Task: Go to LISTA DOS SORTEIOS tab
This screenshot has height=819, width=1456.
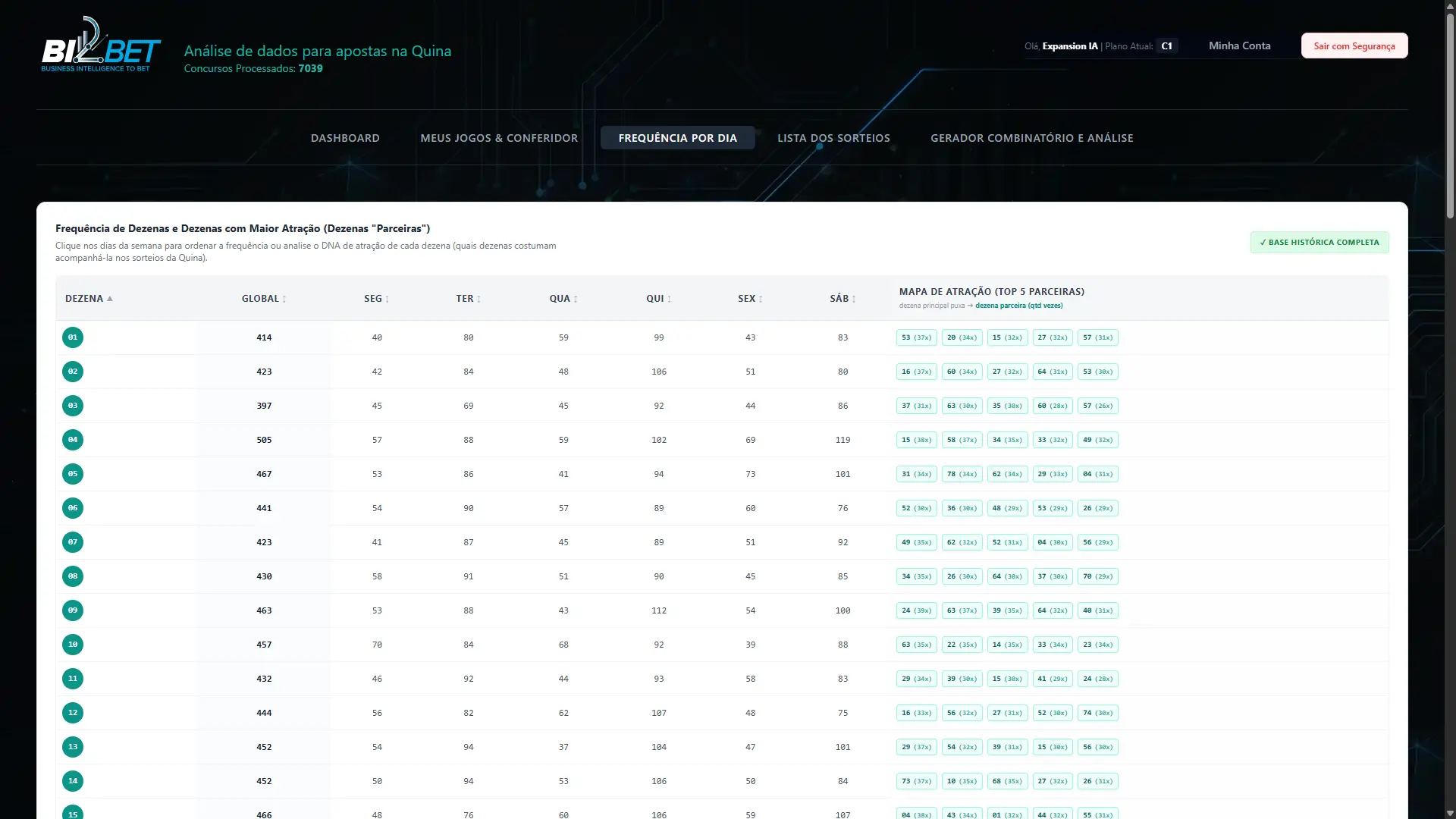Action: [x=833, y=138]
